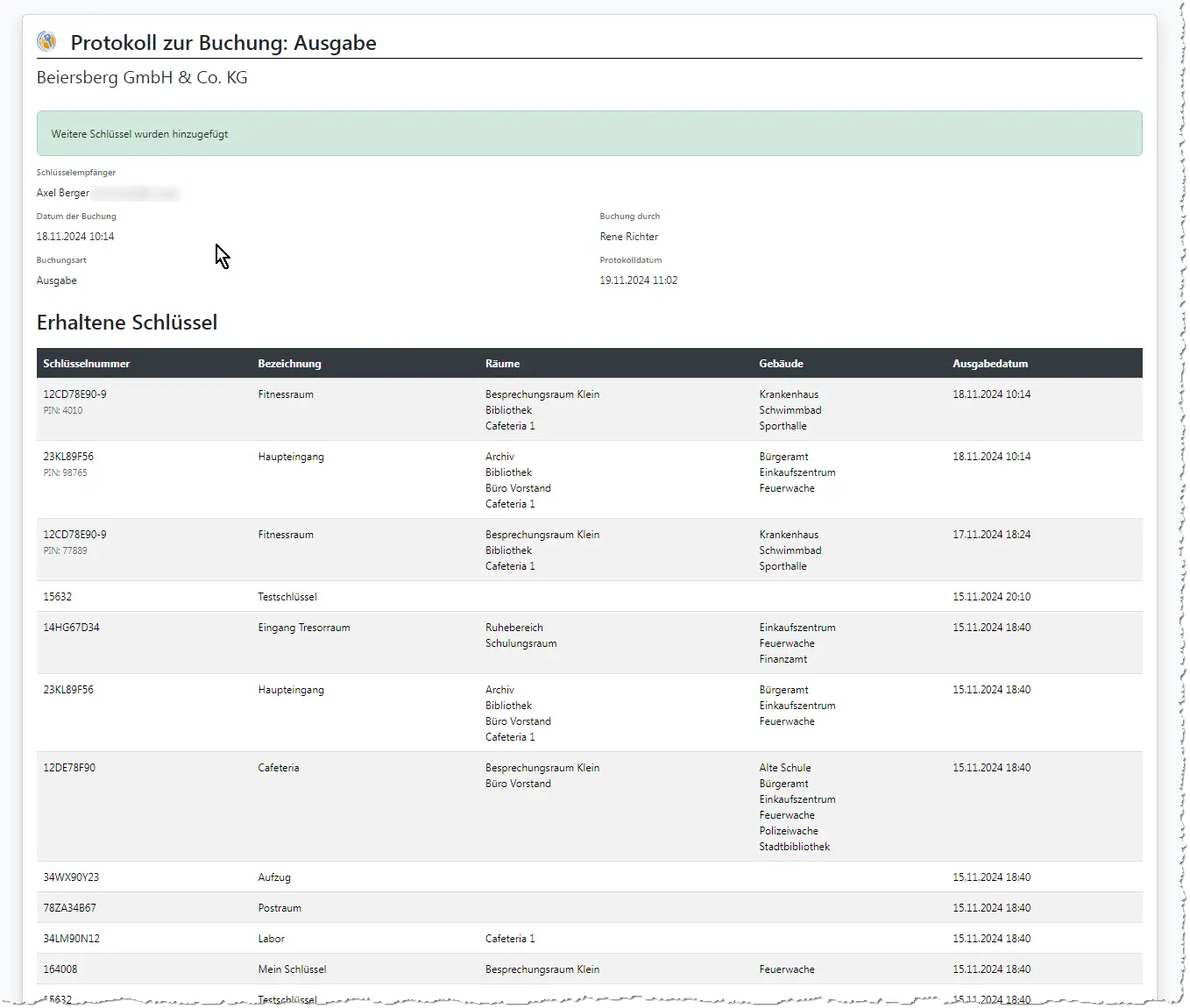The image size is (1190, 1008).
Task: Click the logo icon beside the protocol title
Action: 46,41
